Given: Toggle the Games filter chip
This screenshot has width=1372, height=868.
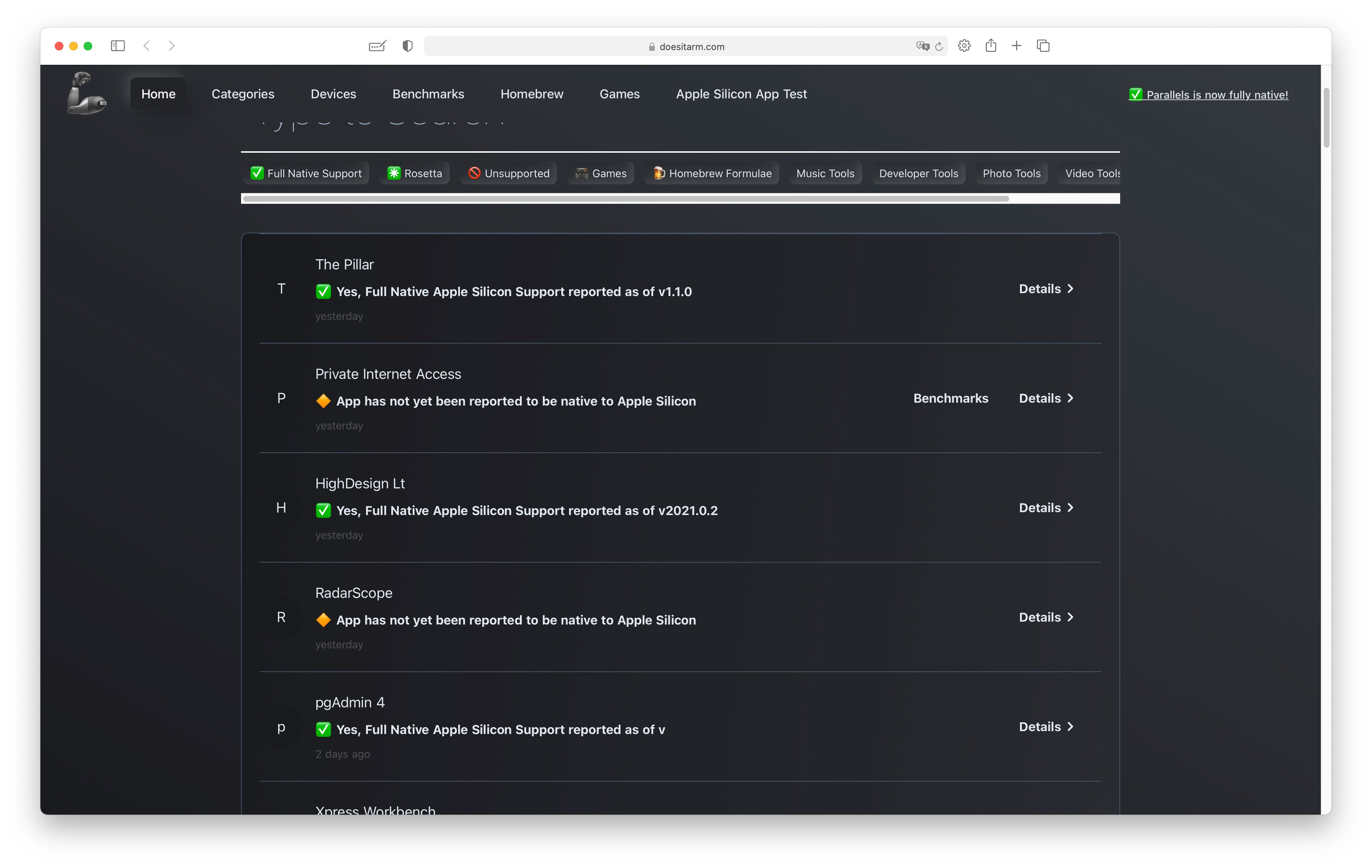Looking at the screenshot, I should click(601, 173).
